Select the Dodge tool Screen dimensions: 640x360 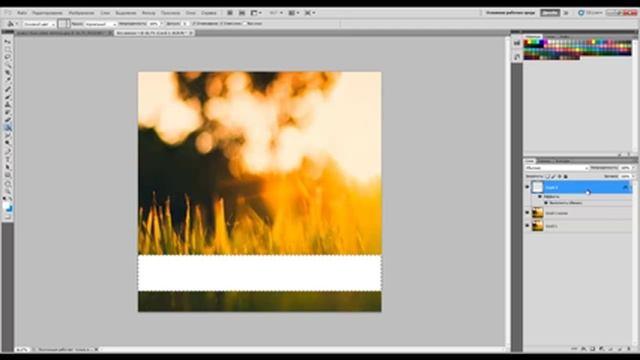pos(8,143)
